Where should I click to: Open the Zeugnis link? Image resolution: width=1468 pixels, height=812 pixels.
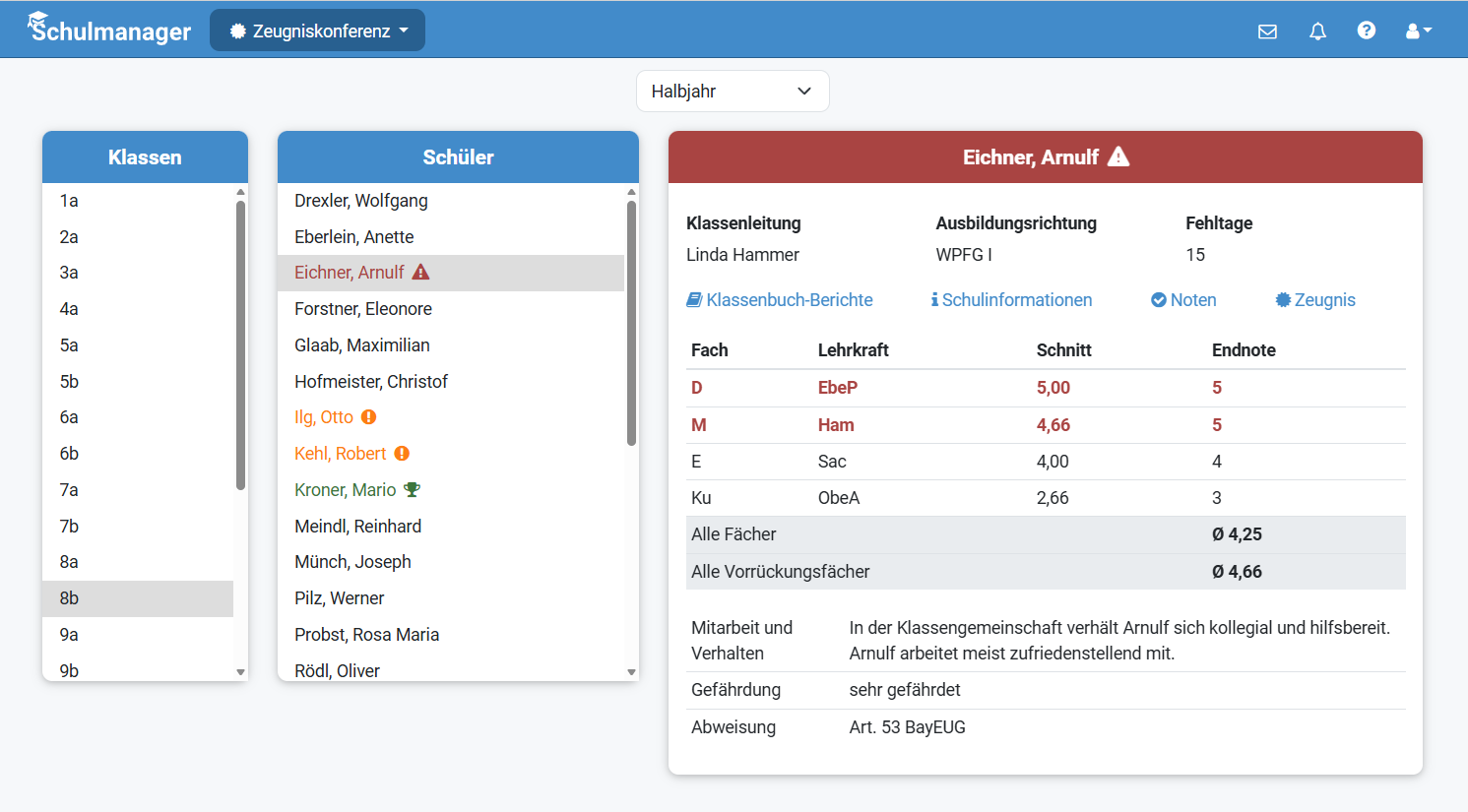click(1315, 300)
